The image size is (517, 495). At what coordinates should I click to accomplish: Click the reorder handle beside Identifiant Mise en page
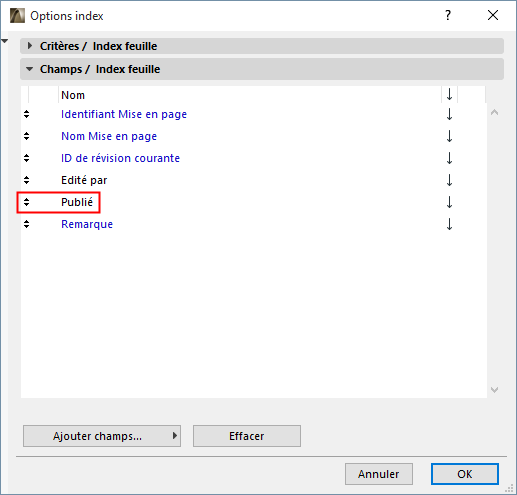point(26,114)
